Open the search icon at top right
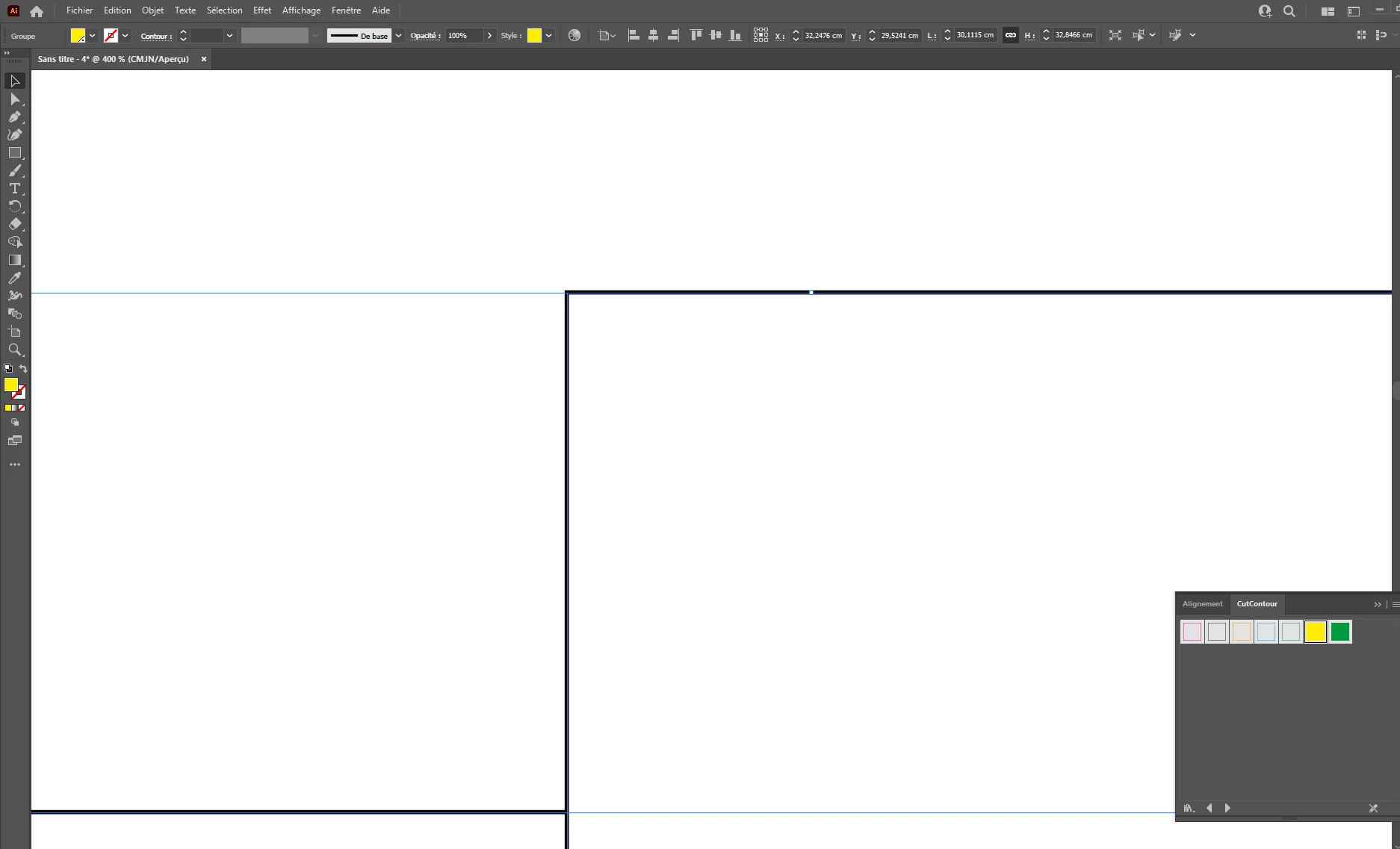This screenshot has width=1400, height=849. (1289, 11)
